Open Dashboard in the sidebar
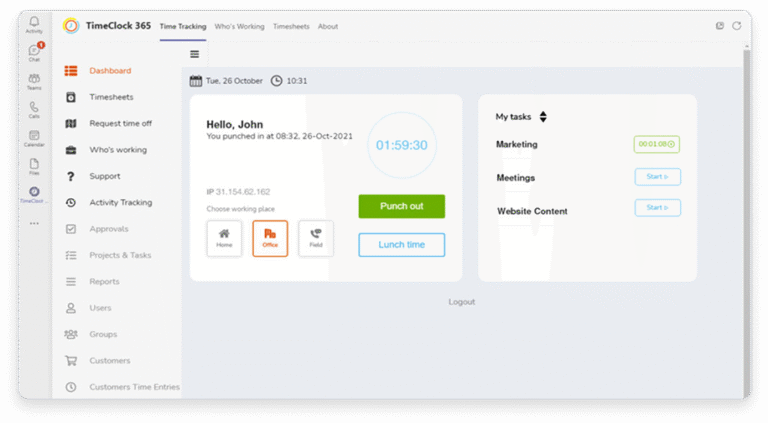This screenshot has height=423, width=768. point(110,71)
